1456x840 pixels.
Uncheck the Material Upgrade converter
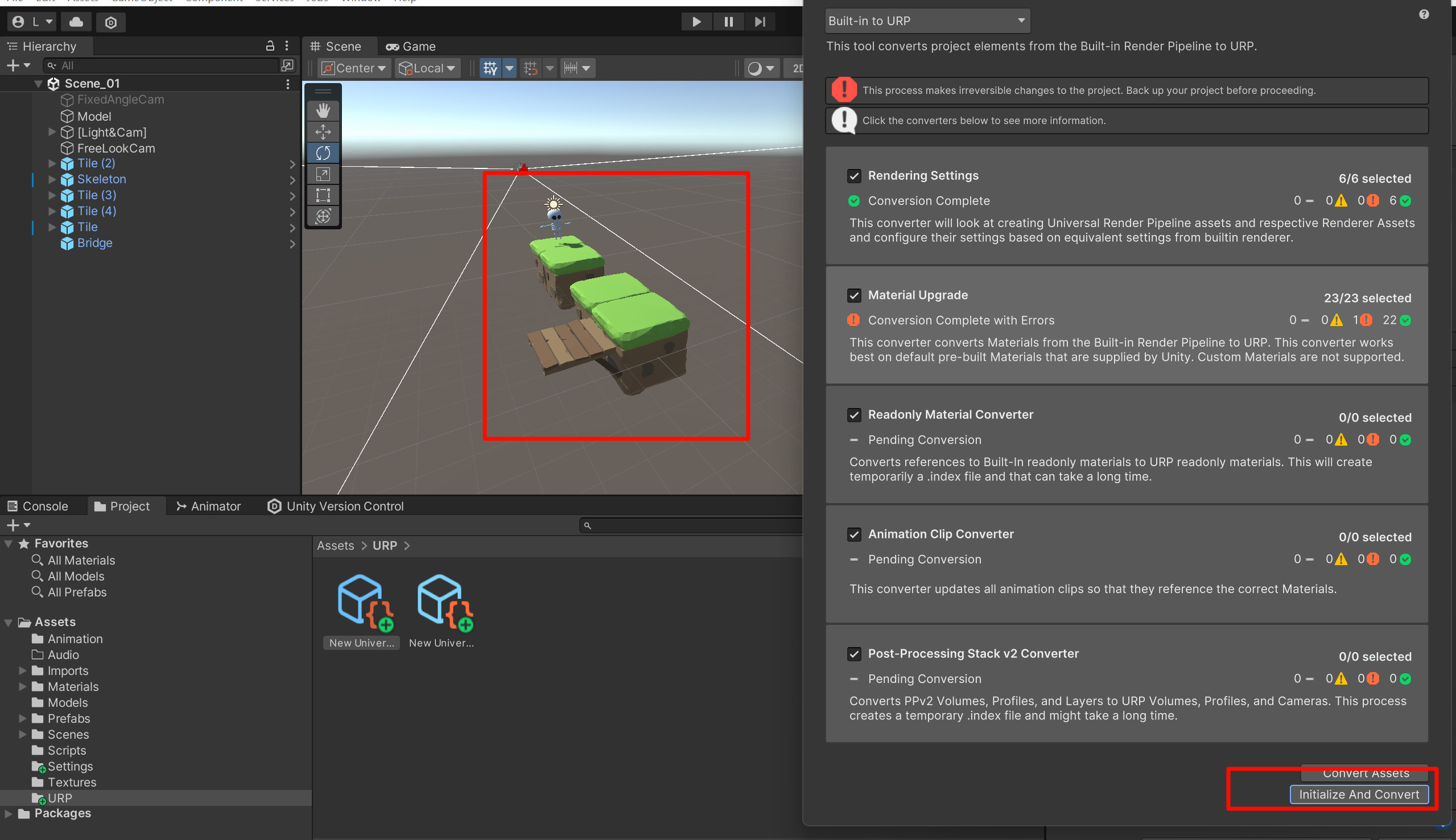pyautogui.click(x=854, y=295)
